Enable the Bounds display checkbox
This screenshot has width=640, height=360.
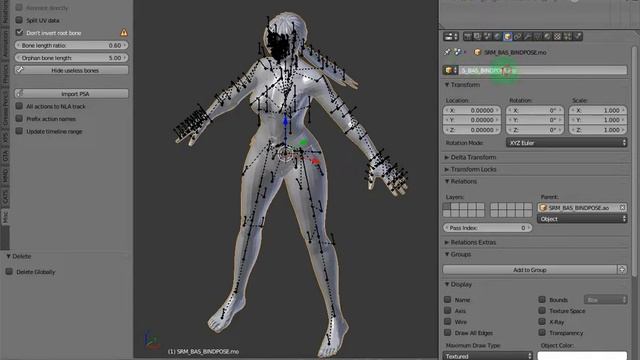click(542, 300)
